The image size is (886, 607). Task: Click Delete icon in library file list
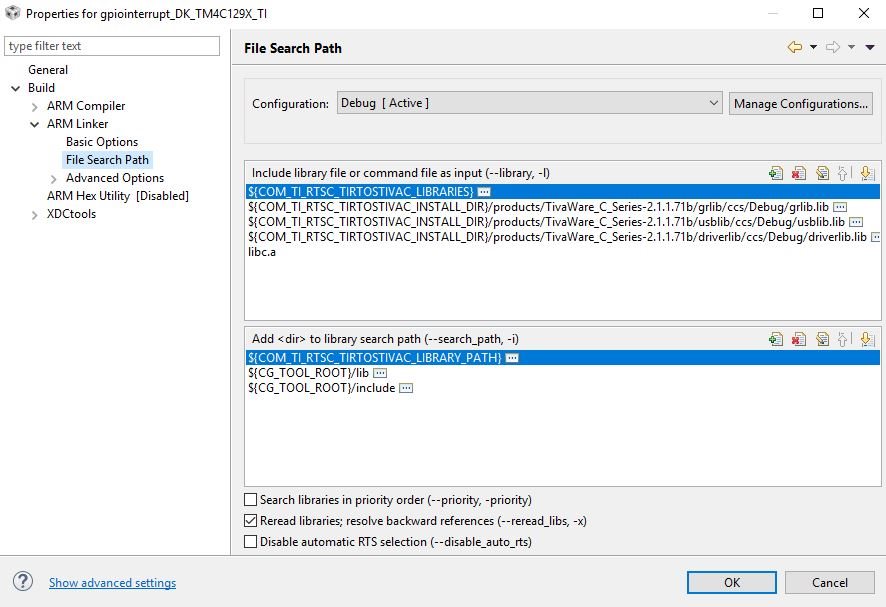(798, 173)
